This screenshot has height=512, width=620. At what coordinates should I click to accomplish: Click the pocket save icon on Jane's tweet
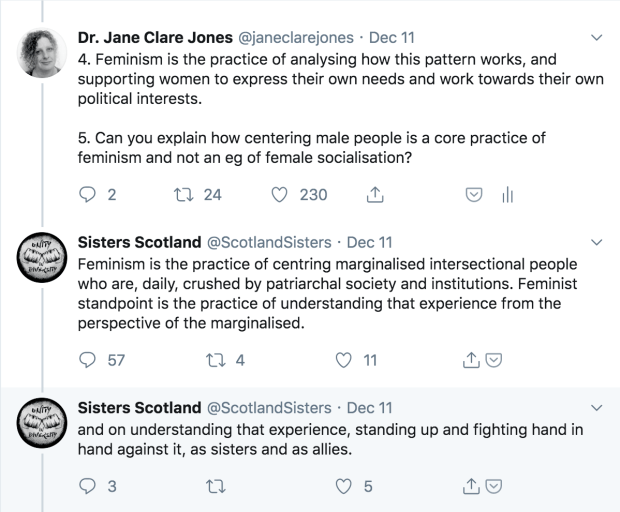coord(476,195)
